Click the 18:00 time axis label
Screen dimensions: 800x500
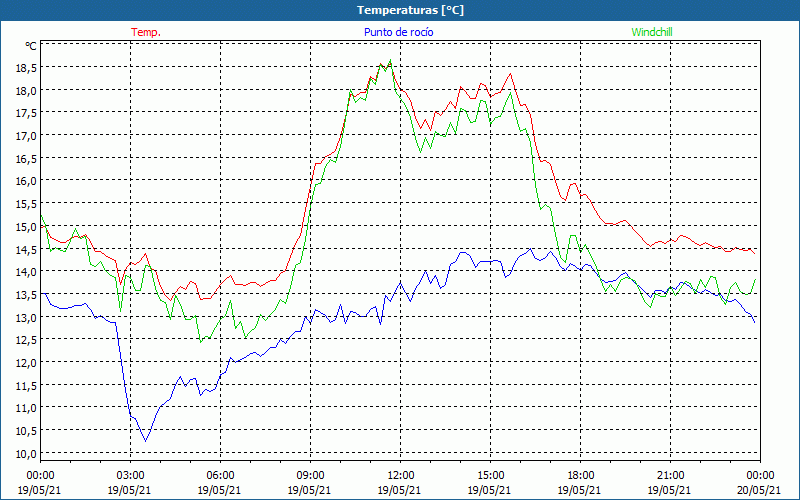tap(580, 475)
